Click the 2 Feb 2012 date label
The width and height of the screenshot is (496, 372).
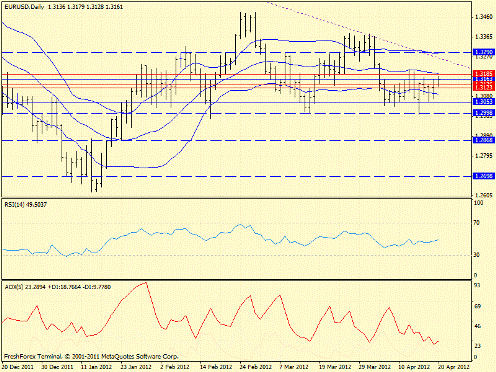coord(175,367)
